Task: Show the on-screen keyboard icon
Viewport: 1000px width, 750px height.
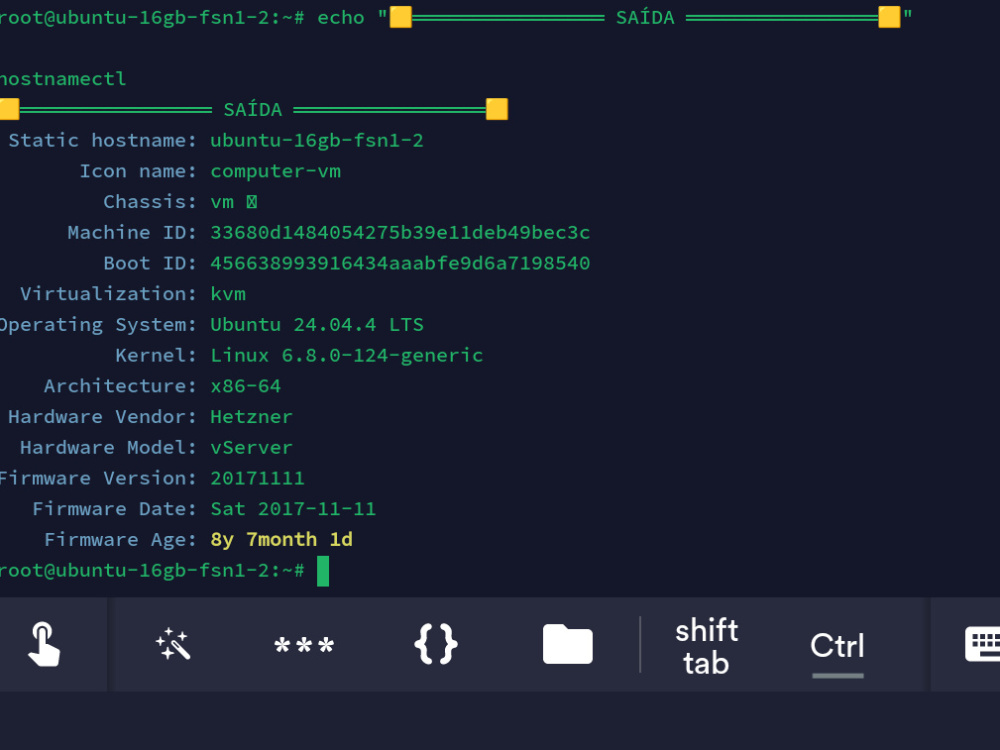Action: pos(982,644)
